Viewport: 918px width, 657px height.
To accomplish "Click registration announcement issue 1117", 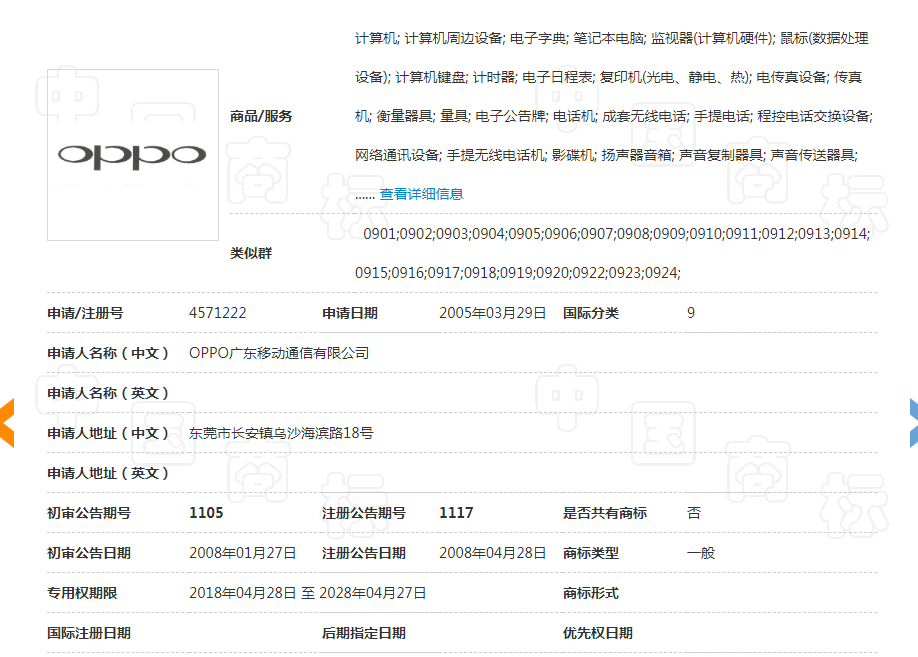I will click(x=456, y=513).
